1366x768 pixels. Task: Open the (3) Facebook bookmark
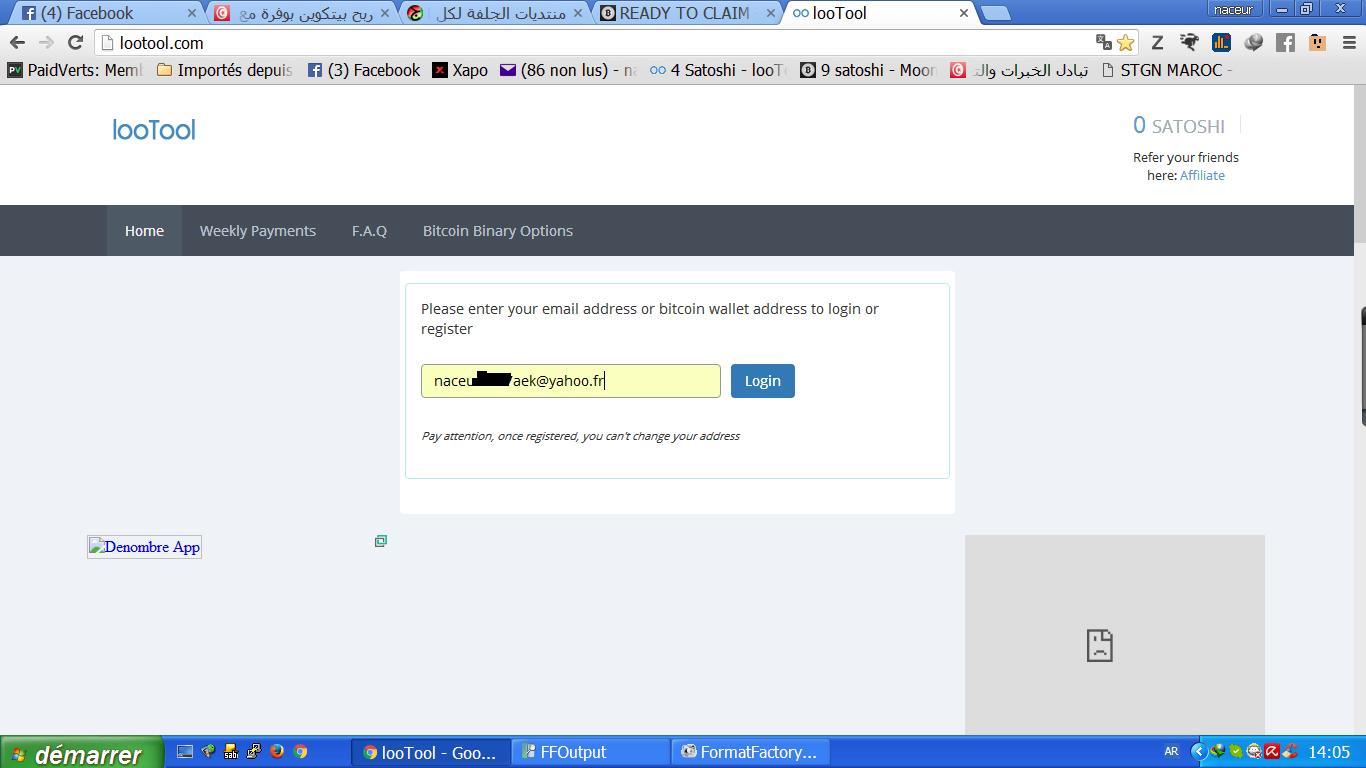tap(364, 70)
